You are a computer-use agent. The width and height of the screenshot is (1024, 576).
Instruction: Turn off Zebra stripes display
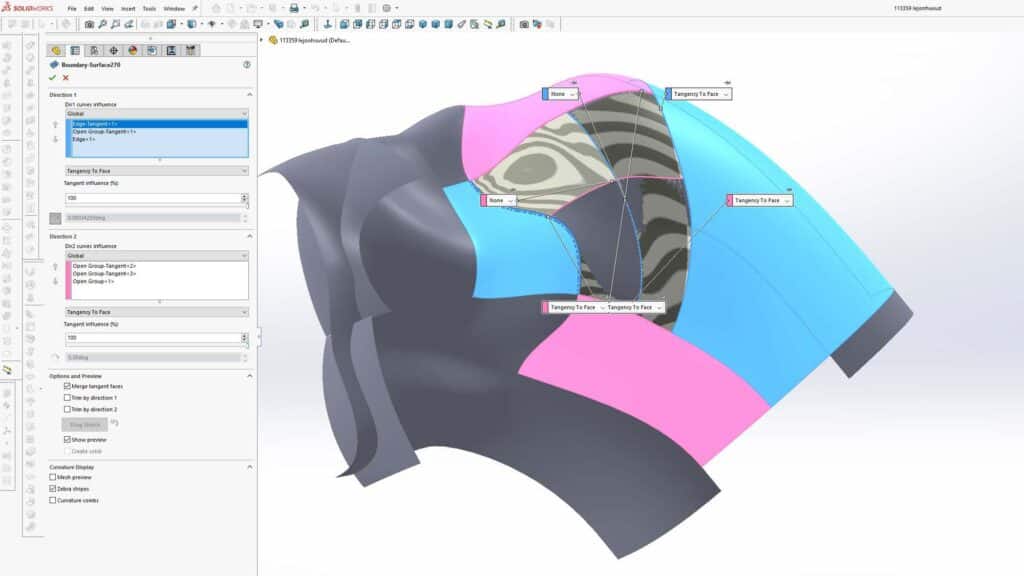click(x=53, y=488)
